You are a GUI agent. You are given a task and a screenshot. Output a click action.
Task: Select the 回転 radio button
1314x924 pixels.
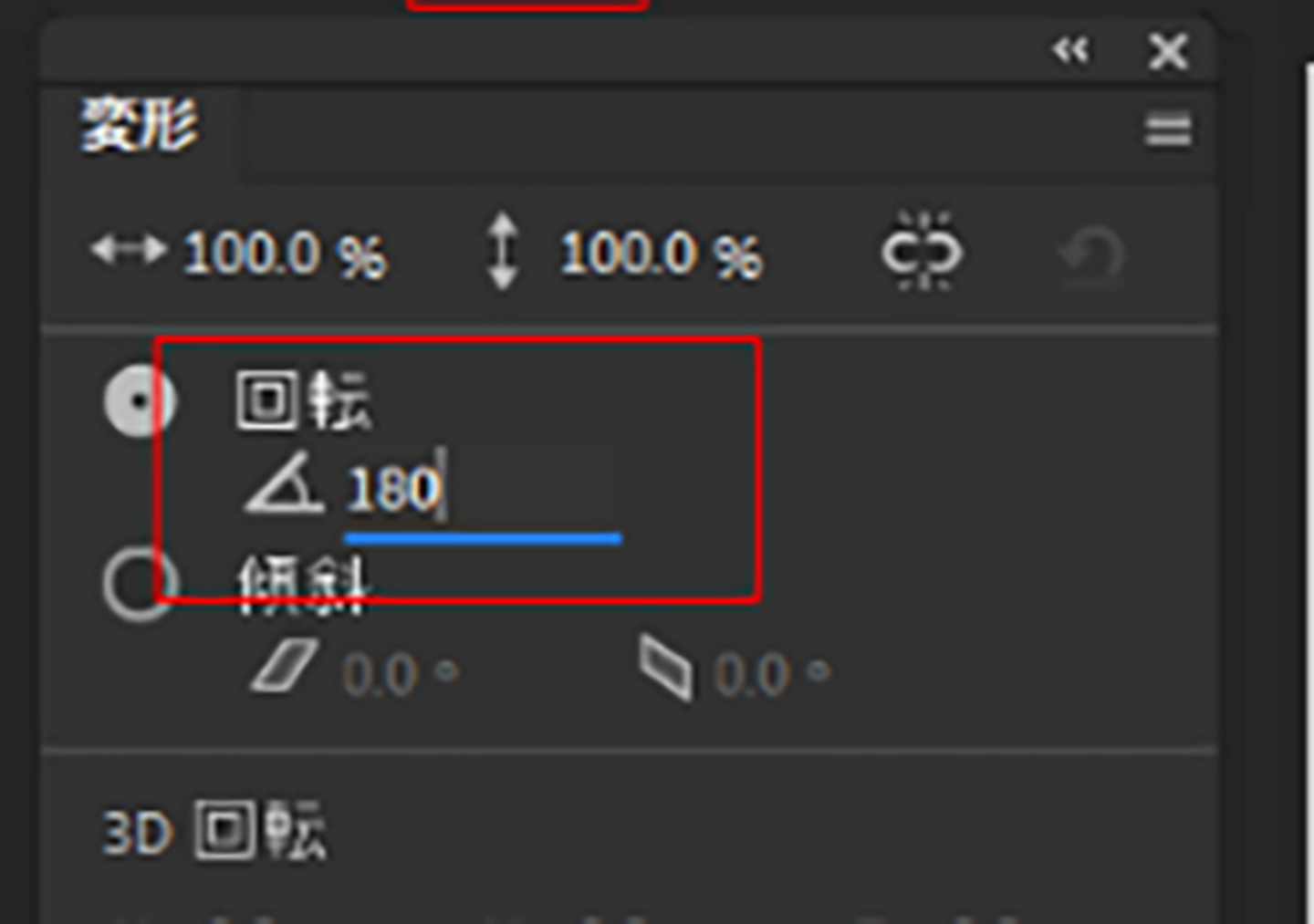click(138, 401)
